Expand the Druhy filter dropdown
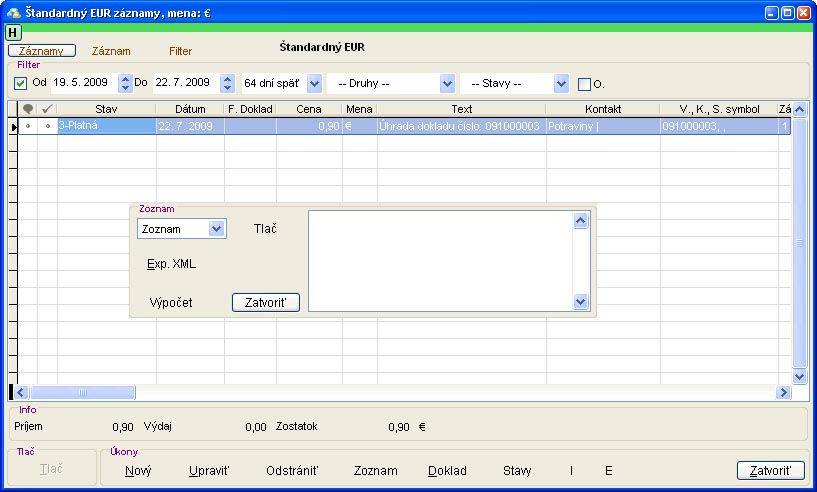Viewport: 817px width, 492px height. [447, 83]
